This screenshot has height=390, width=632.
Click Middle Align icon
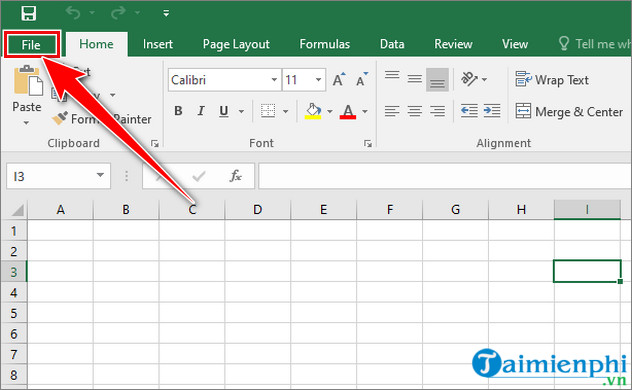tap(414, 79)
